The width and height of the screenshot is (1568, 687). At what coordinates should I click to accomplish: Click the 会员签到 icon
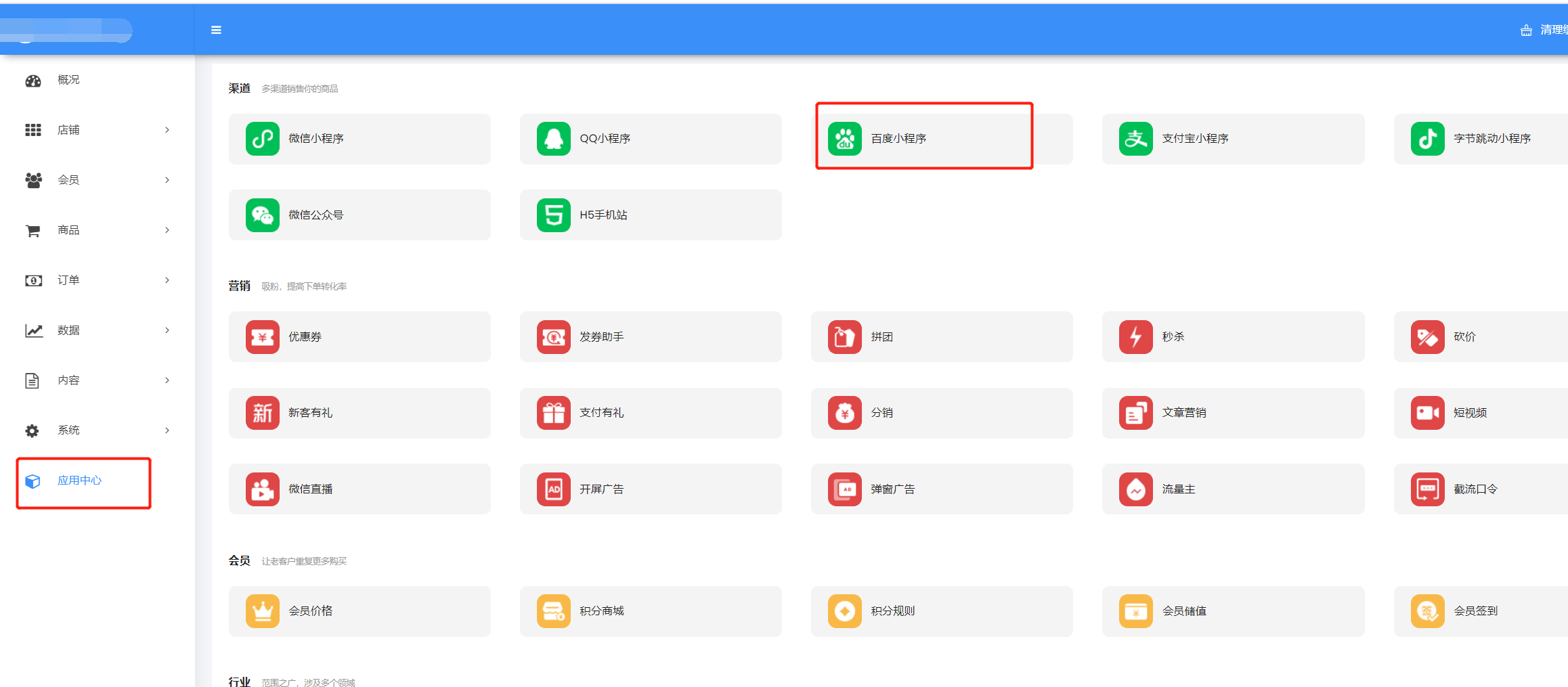click(x=1428, y=611)
